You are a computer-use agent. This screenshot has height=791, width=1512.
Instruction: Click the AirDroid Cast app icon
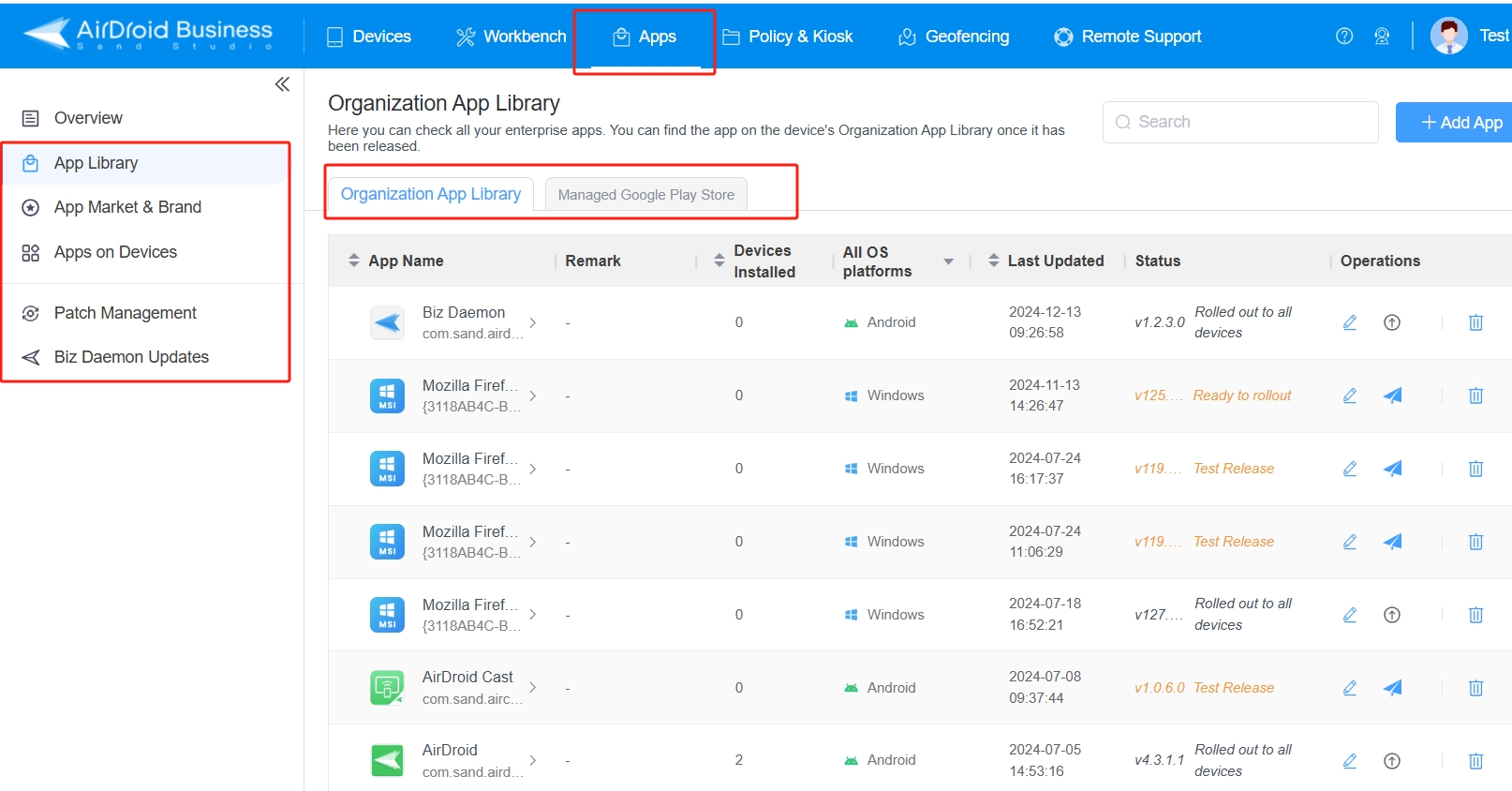(x=387, y=688)
